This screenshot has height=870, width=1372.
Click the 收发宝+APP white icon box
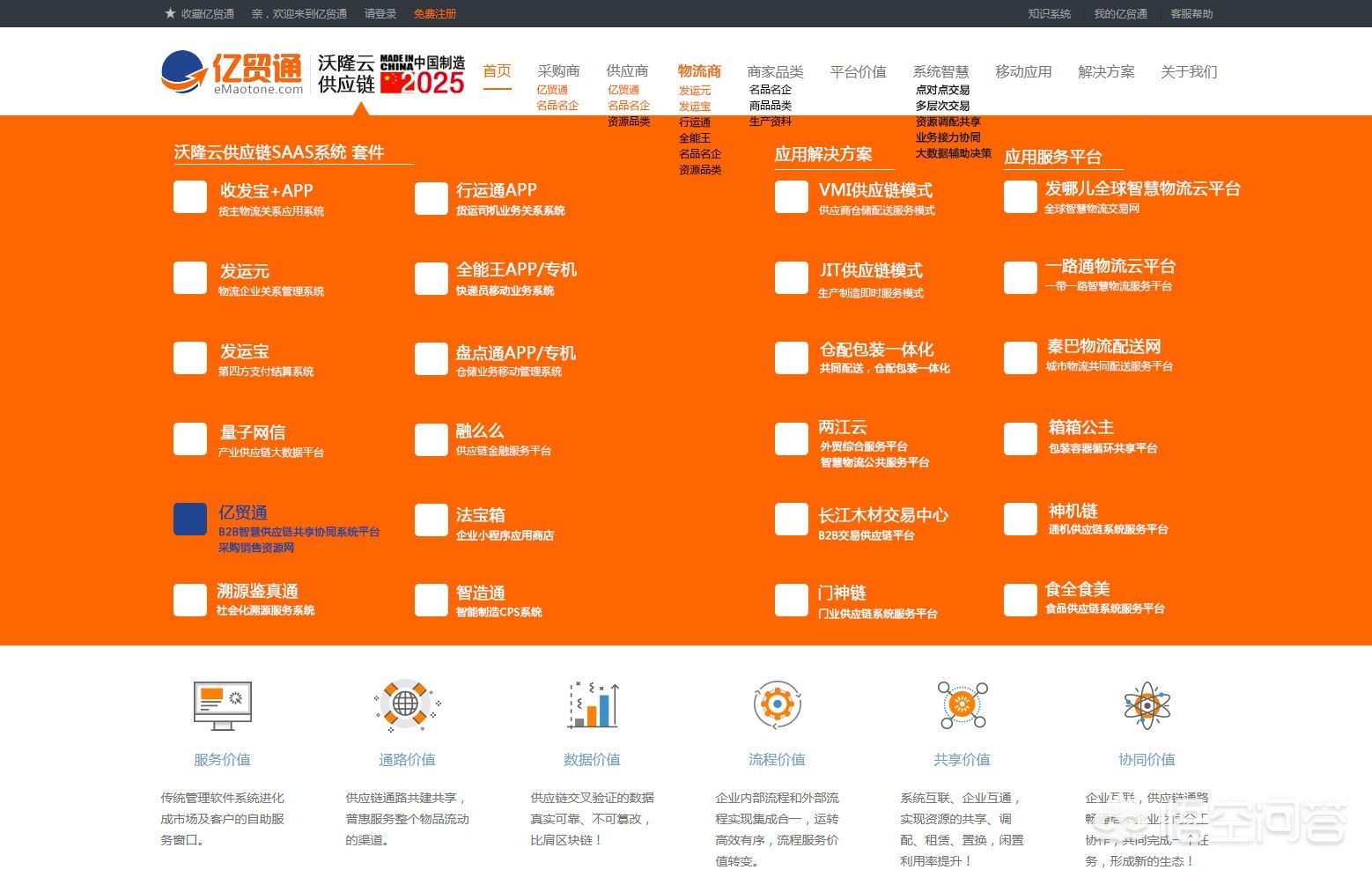point(190,197)
